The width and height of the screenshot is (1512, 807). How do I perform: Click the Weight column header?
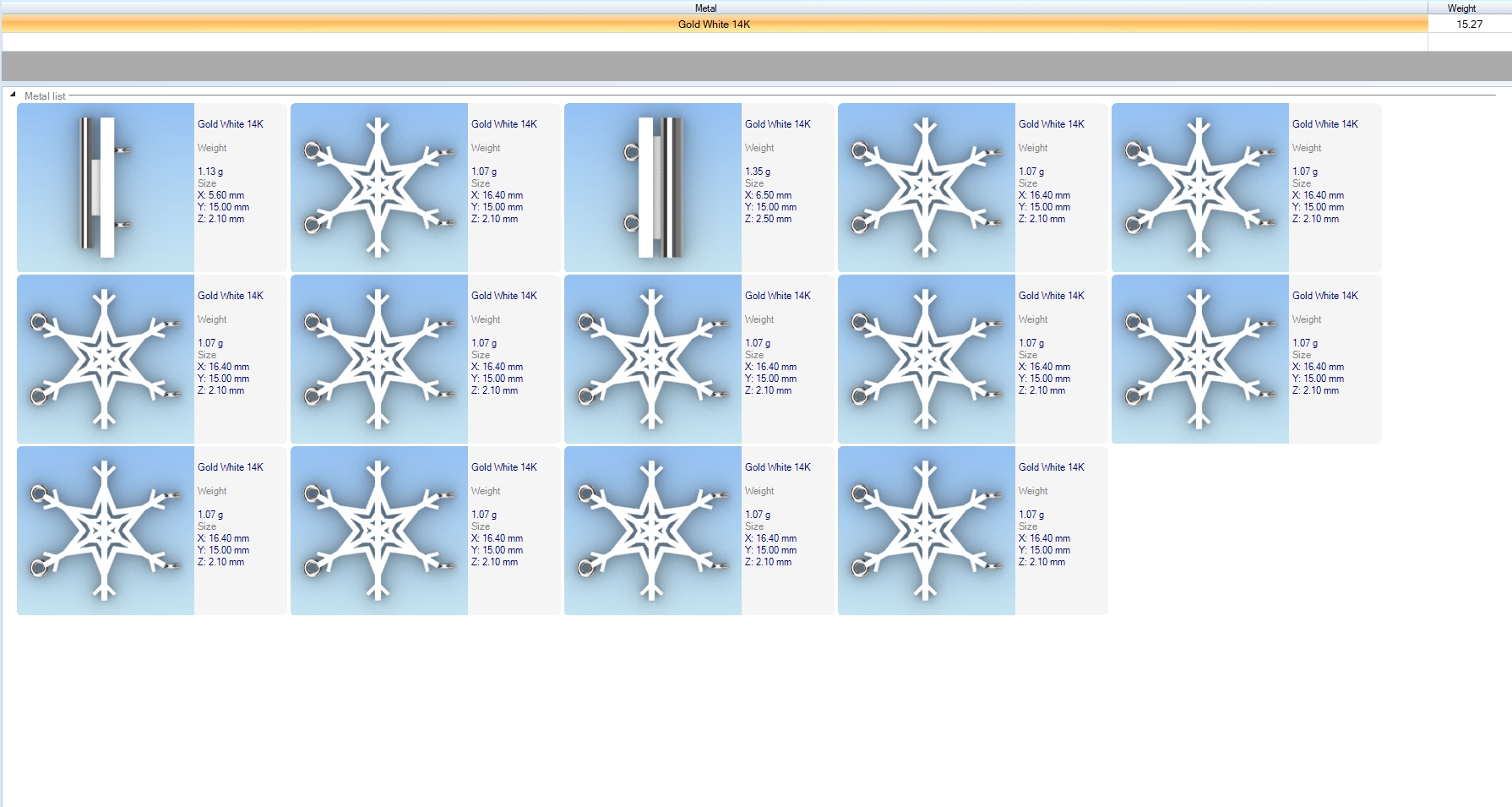[1461, 8]
